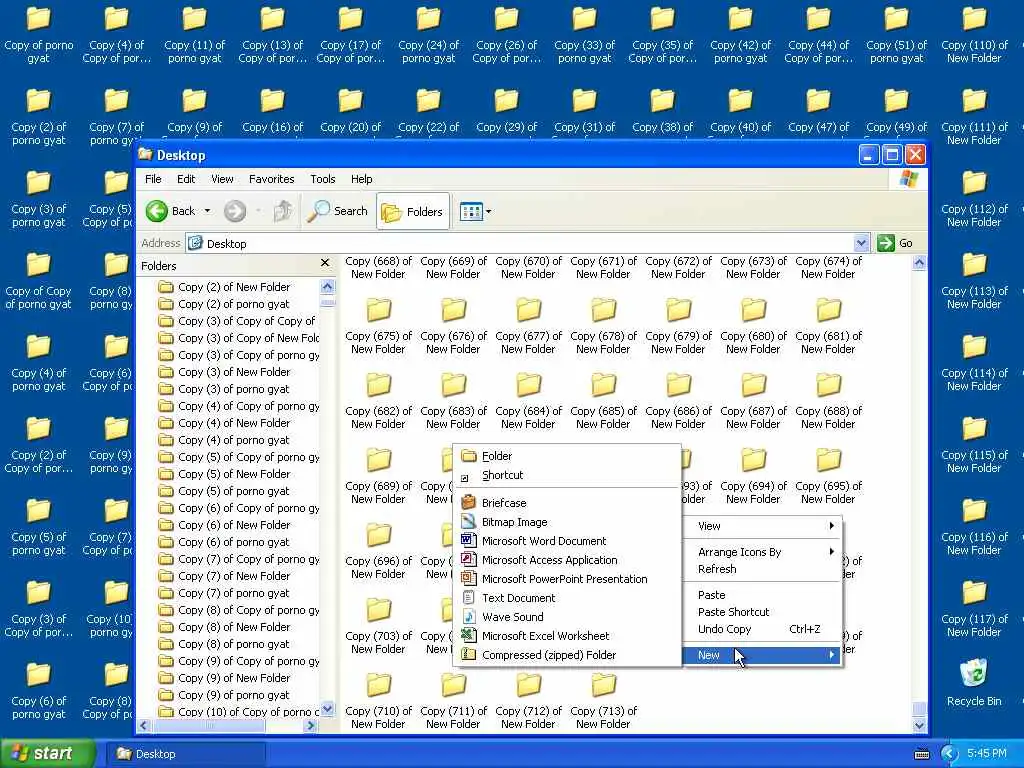Expand the Address bar dropdown
Screen dimensions: 1024x768
pyautogui.click(x=861, y=243)
